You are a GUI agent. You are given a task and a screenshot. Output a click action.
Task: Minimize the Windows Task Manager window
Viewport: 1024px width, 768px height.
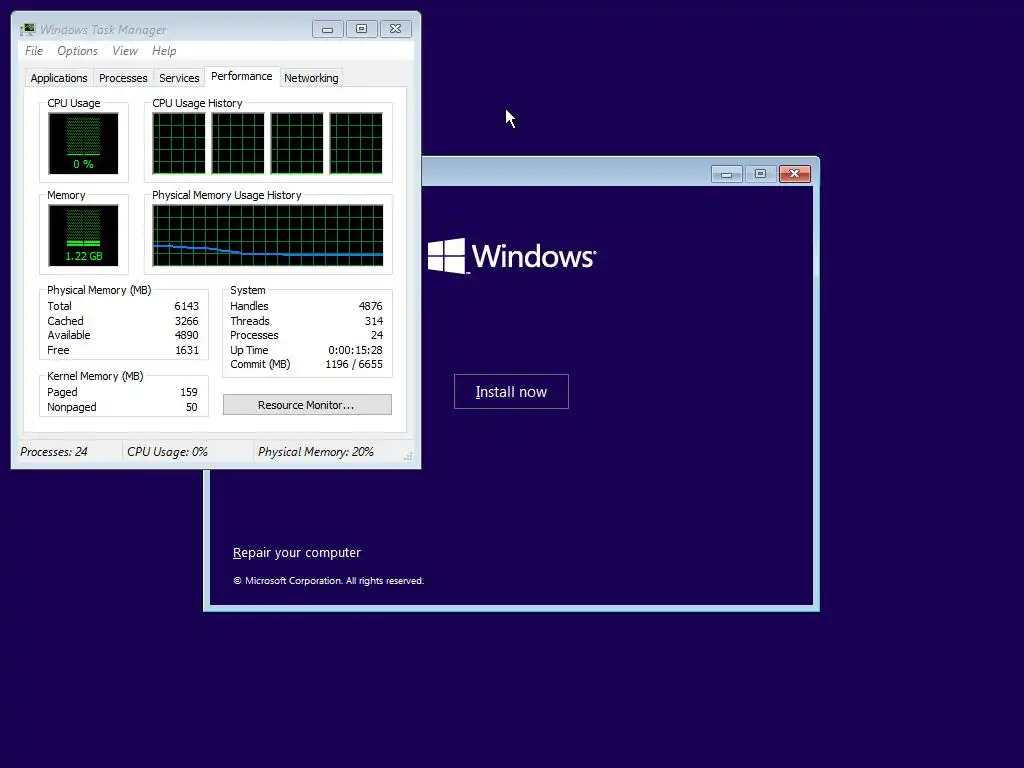(327, 29)
